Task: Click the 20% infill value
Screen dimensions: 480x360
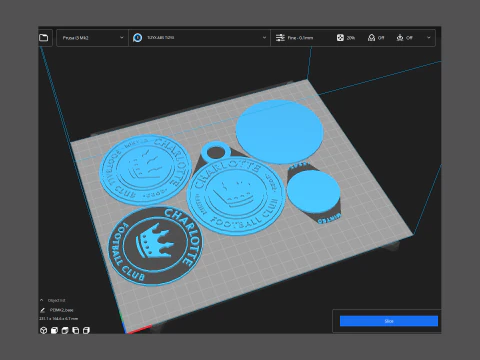Action: 350,38
